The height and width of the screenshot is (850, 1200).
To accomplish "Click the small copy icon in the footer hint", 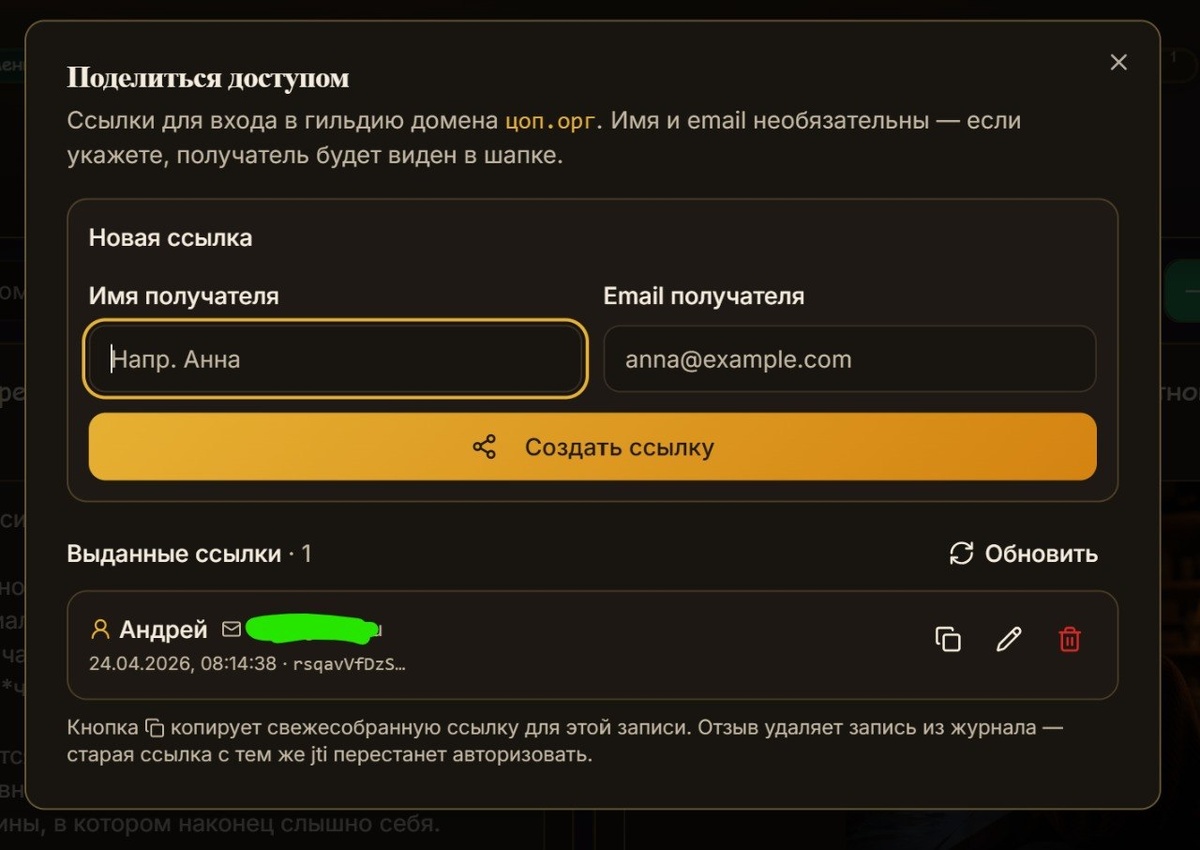I will pyautogui.click(x=154, y=728).
